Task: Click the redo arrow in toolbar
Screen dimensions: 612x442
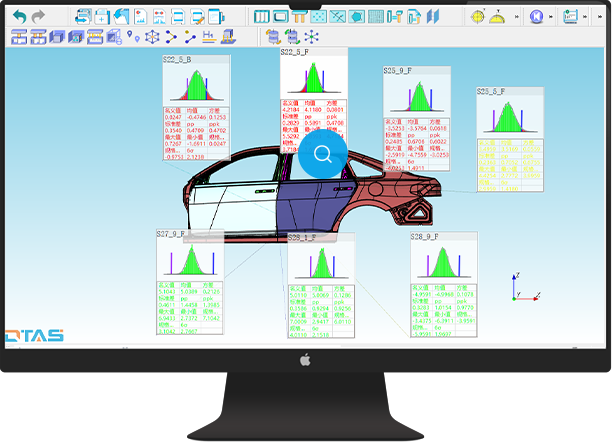Action: coord(38,17)
